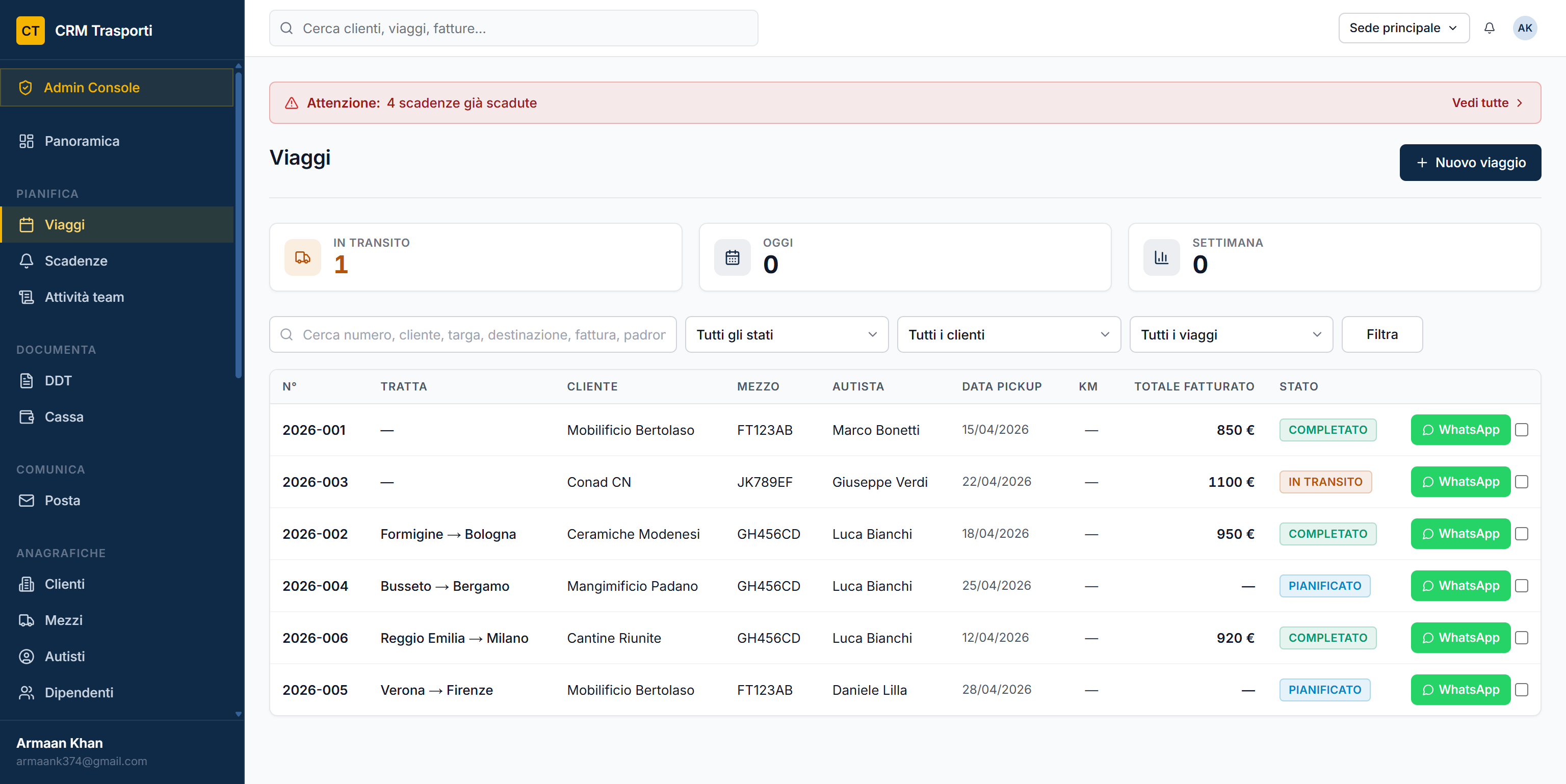Screen dimensions: 1566x784
Task: Click the notification bell icon
Action: click(x=1489, y=28)
